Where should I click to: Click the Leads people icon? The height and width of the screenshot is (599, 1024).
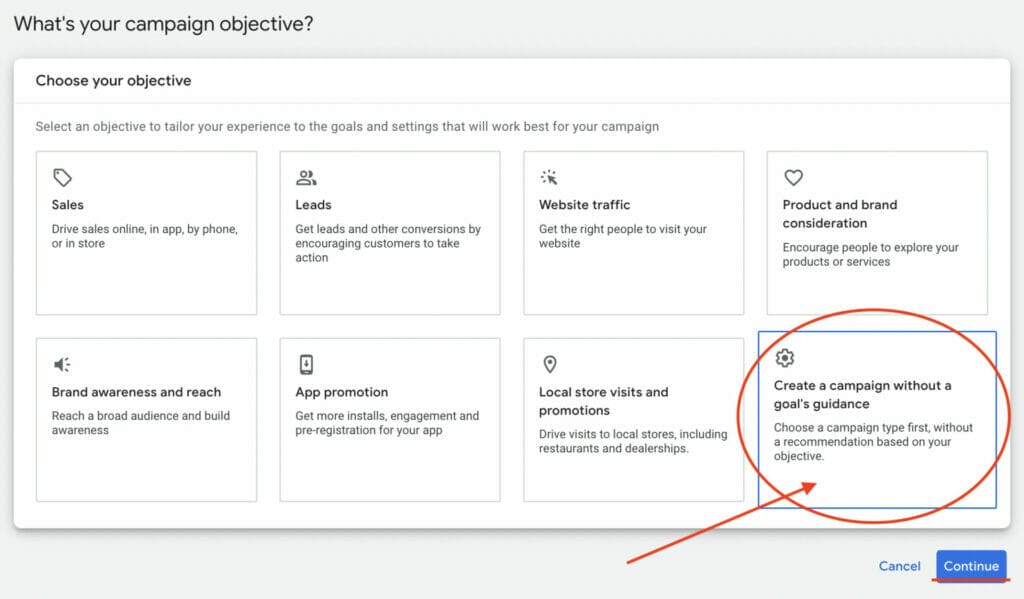306,177
